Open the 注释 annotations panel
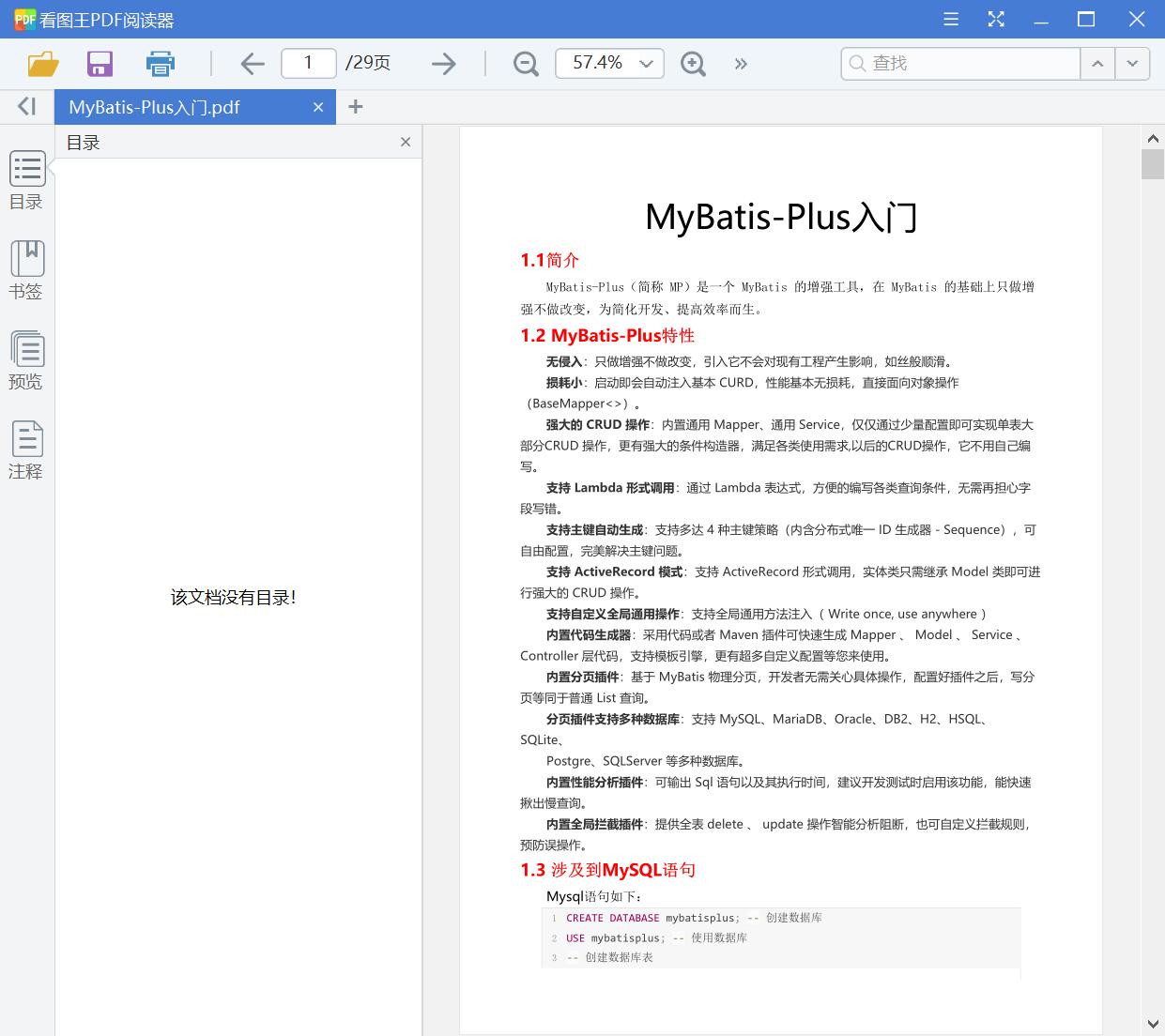The image size is (1165, 1036). [x=26, y=450]
